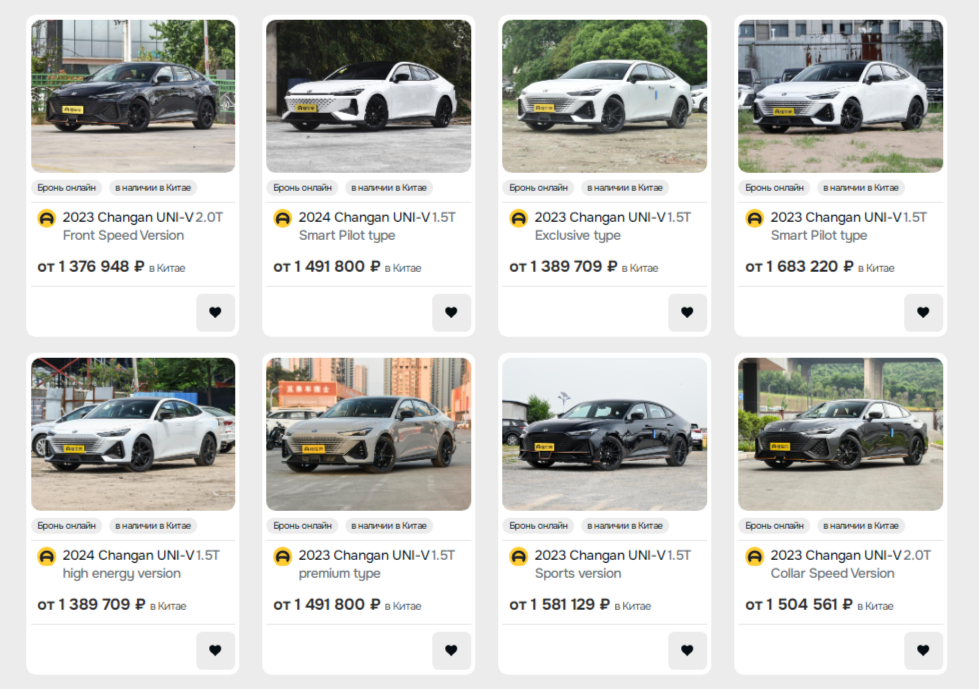
Task: Save the premium type car with heart button
Action: click(451, 650)
